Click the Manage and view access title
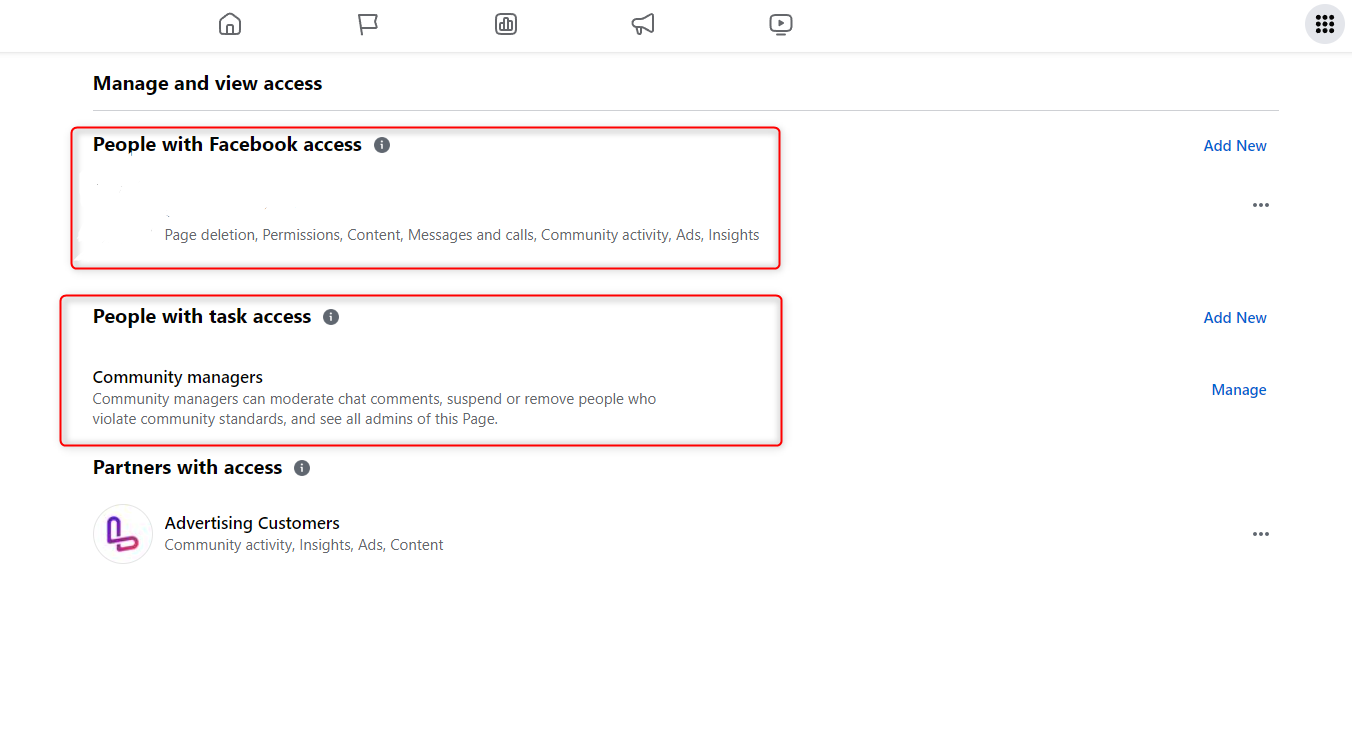The height and width of the screenshot is (745, 1352). coord(208,84)
